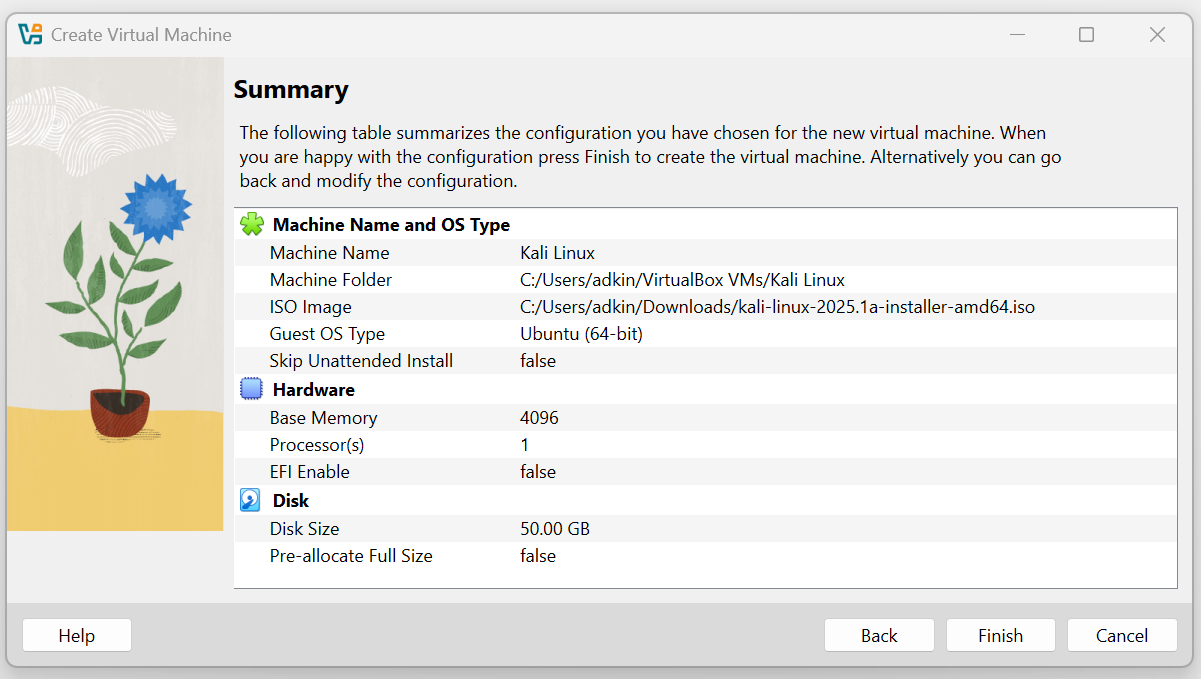1201x679 pixels.
Task: Select the Skip Unattended Install label
Action: [362, 361]
